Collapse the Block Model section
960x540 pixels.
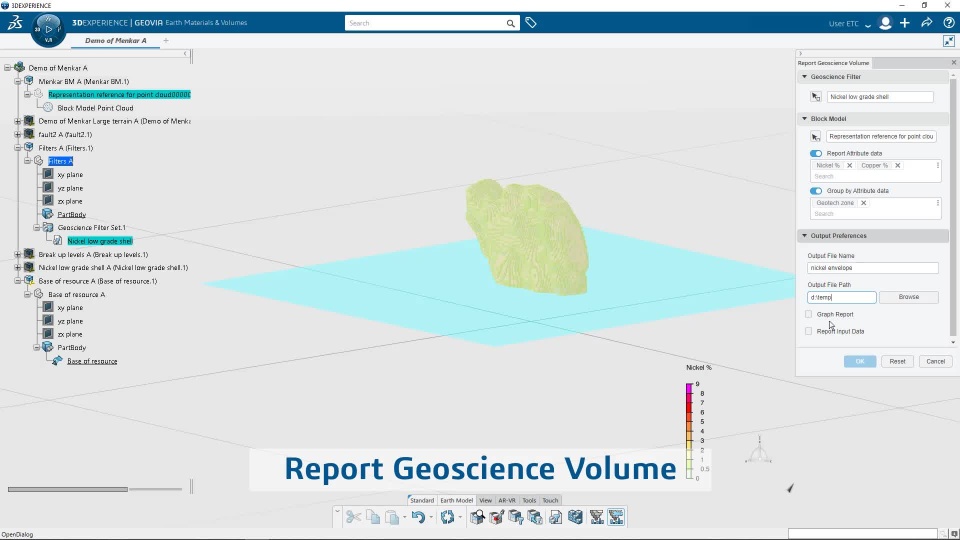click(x=804, y=118)
